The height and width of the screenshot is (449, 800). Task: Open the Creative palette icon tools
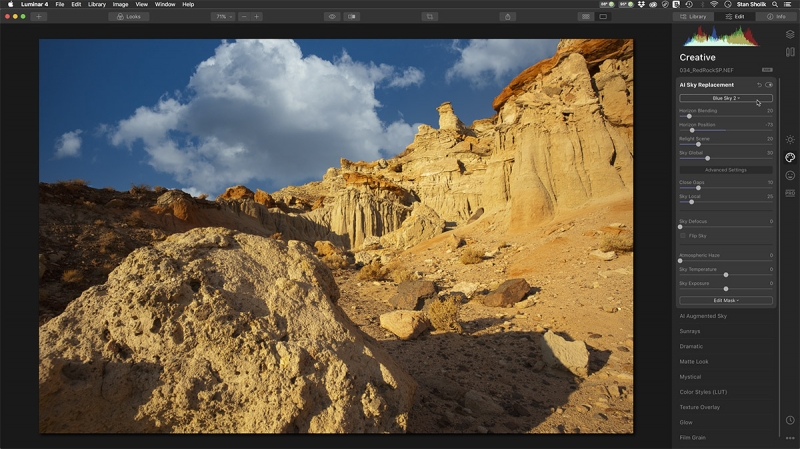click(x=790, y=157)
